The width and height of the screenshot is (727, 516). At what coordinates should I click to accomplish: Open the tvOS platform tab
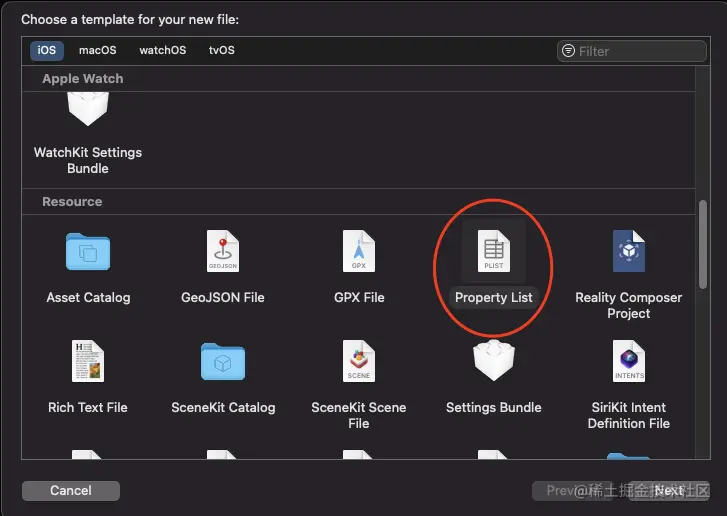(x=222, y=50)
